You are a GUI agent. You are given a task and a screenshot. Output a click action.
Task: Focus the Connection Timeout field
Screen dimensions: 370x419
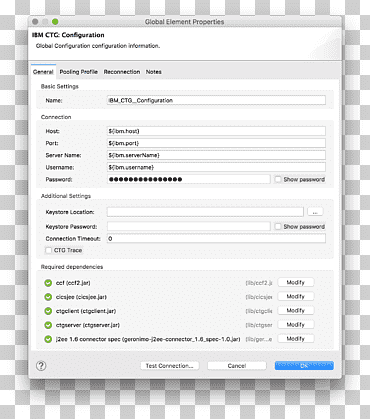pyautogui.click(x=216, y=239)
